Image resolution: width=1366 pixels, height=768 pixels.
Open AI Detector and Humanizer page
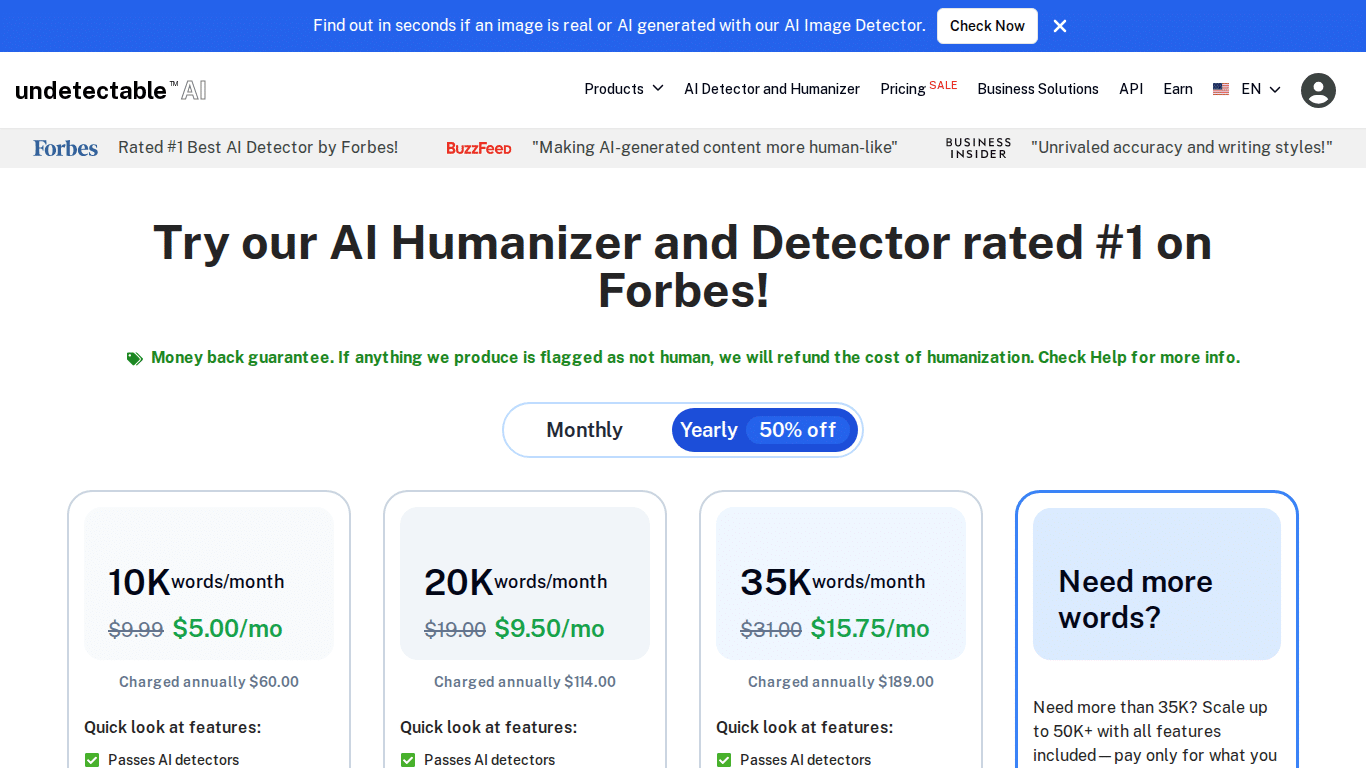[x=772, y=89]
